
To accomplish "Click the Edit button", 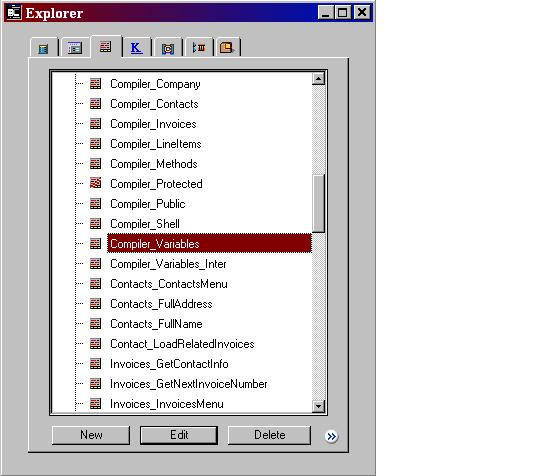I will click(179, 435).
